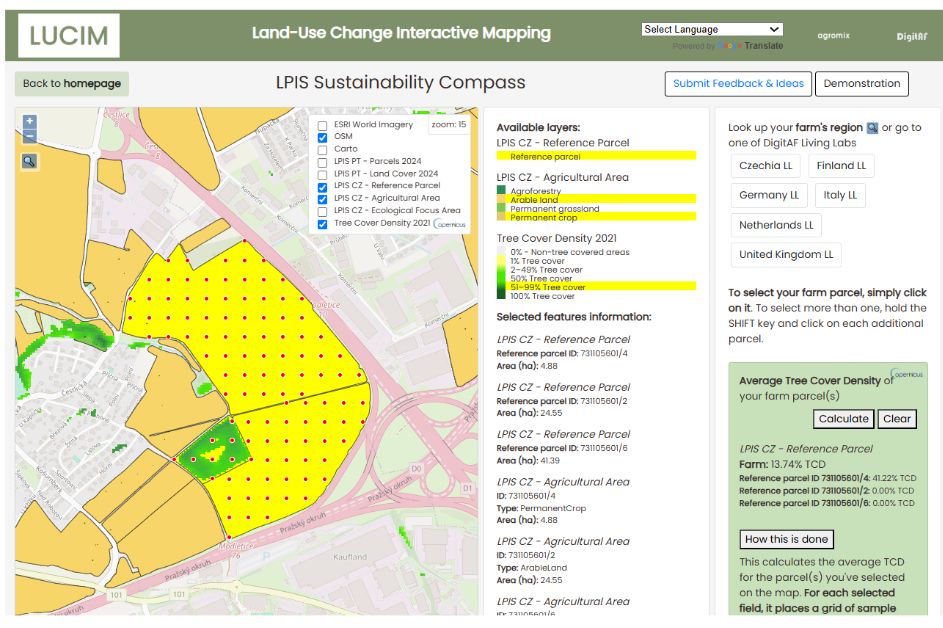Viewport: 943px width, 628px height.
Task: Return via Back to homepage
Action: (x=72, y=84)
